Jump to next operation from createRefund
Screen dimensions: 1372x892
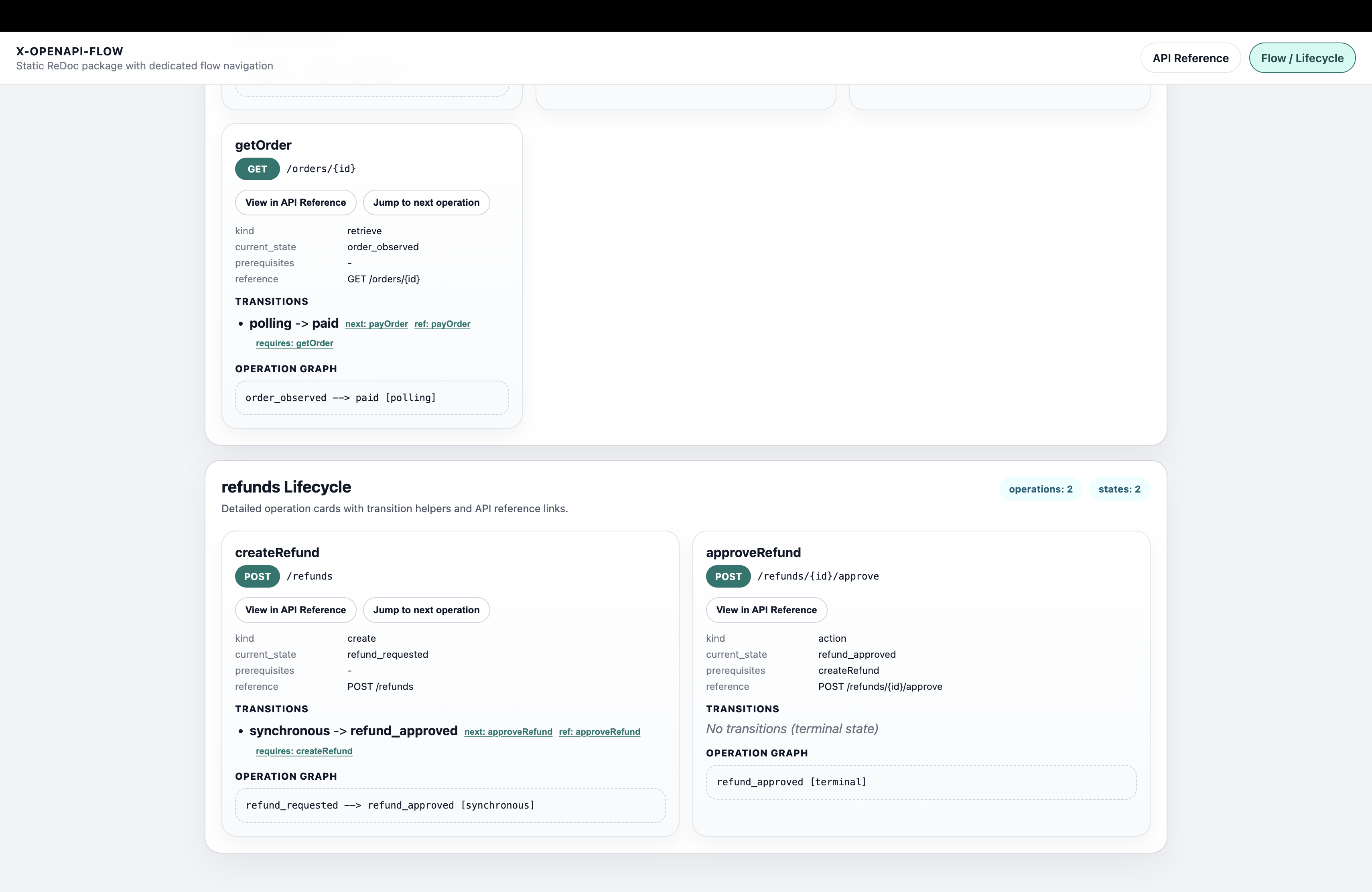point(426,610)
